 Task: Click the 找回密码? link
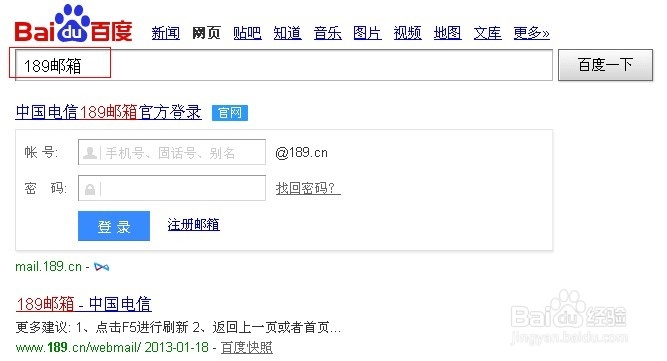click(x=308, y=188)
